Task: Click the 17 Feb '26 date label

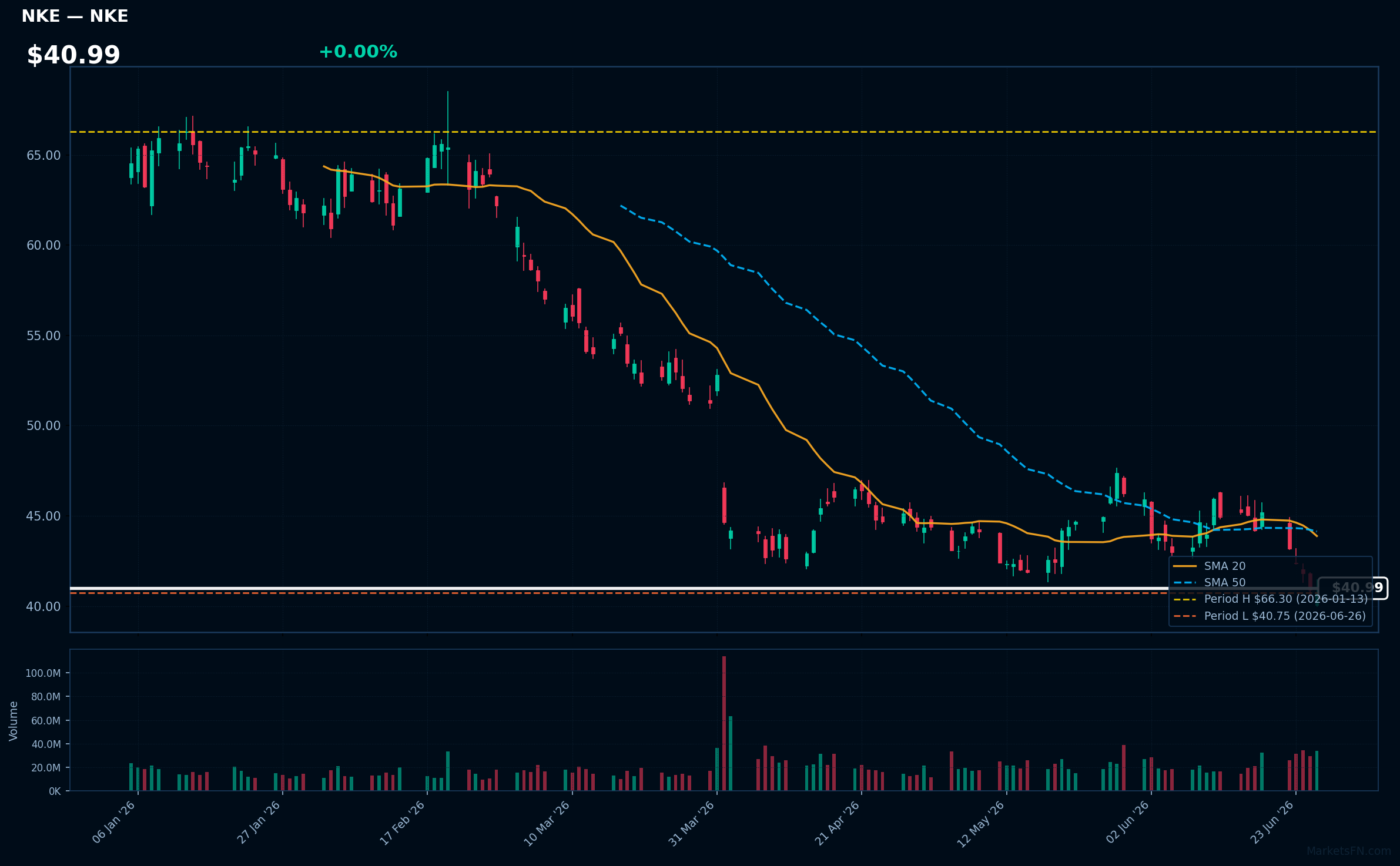Action: (x=403, y=823)
